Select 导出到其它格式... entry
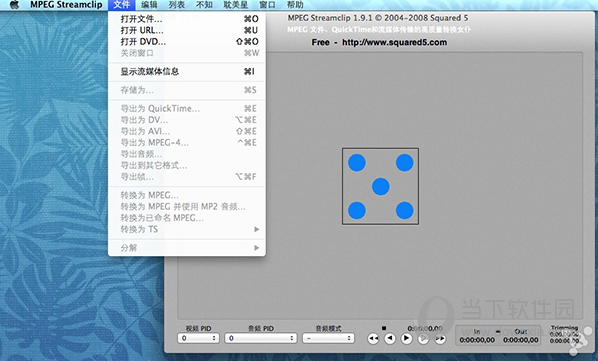The height and width of the screenshot is (361, 598). pos(187,165)
